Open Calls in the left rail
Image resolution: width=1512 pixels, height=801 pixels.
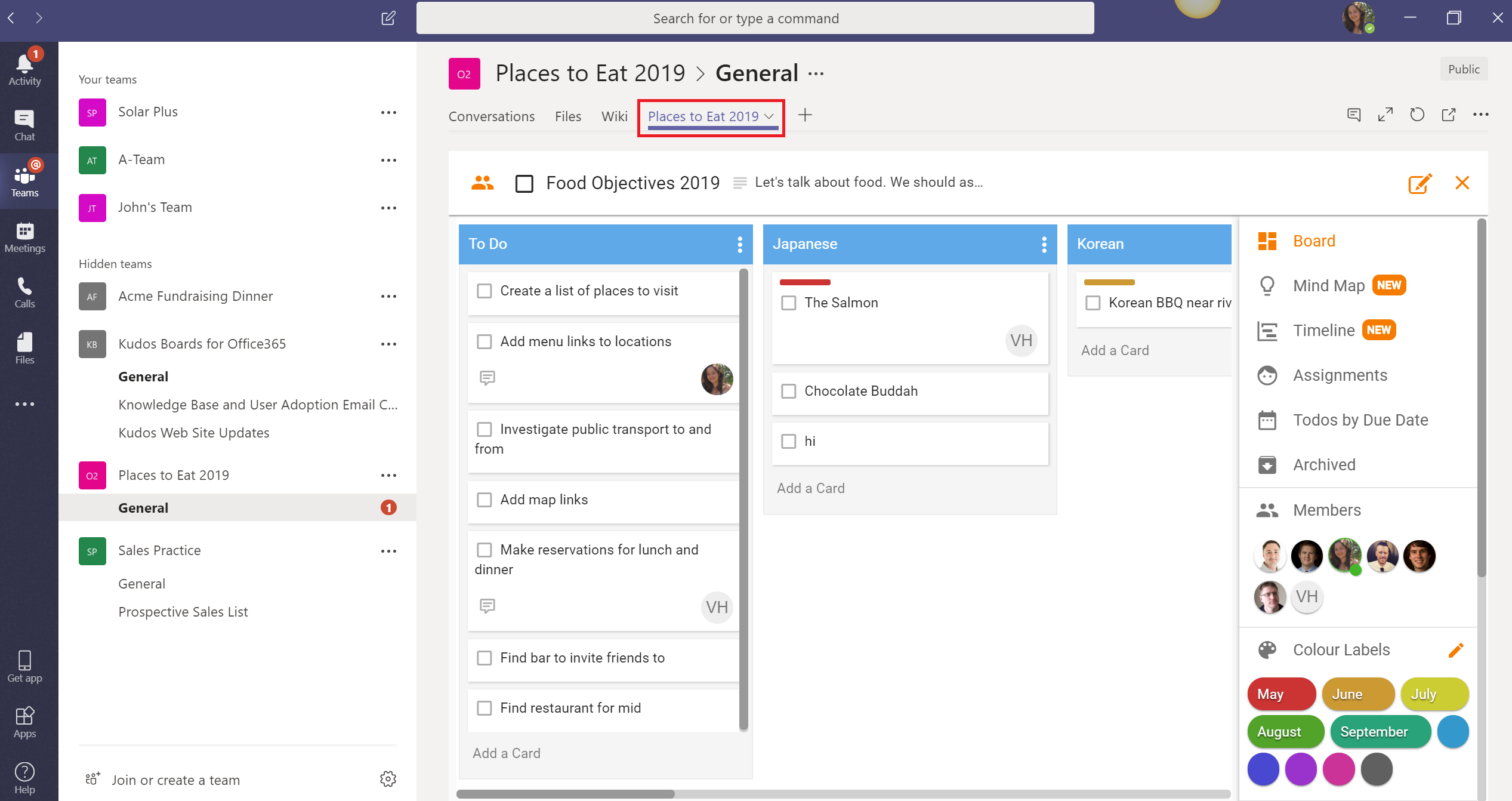click(x=24, y=292)
